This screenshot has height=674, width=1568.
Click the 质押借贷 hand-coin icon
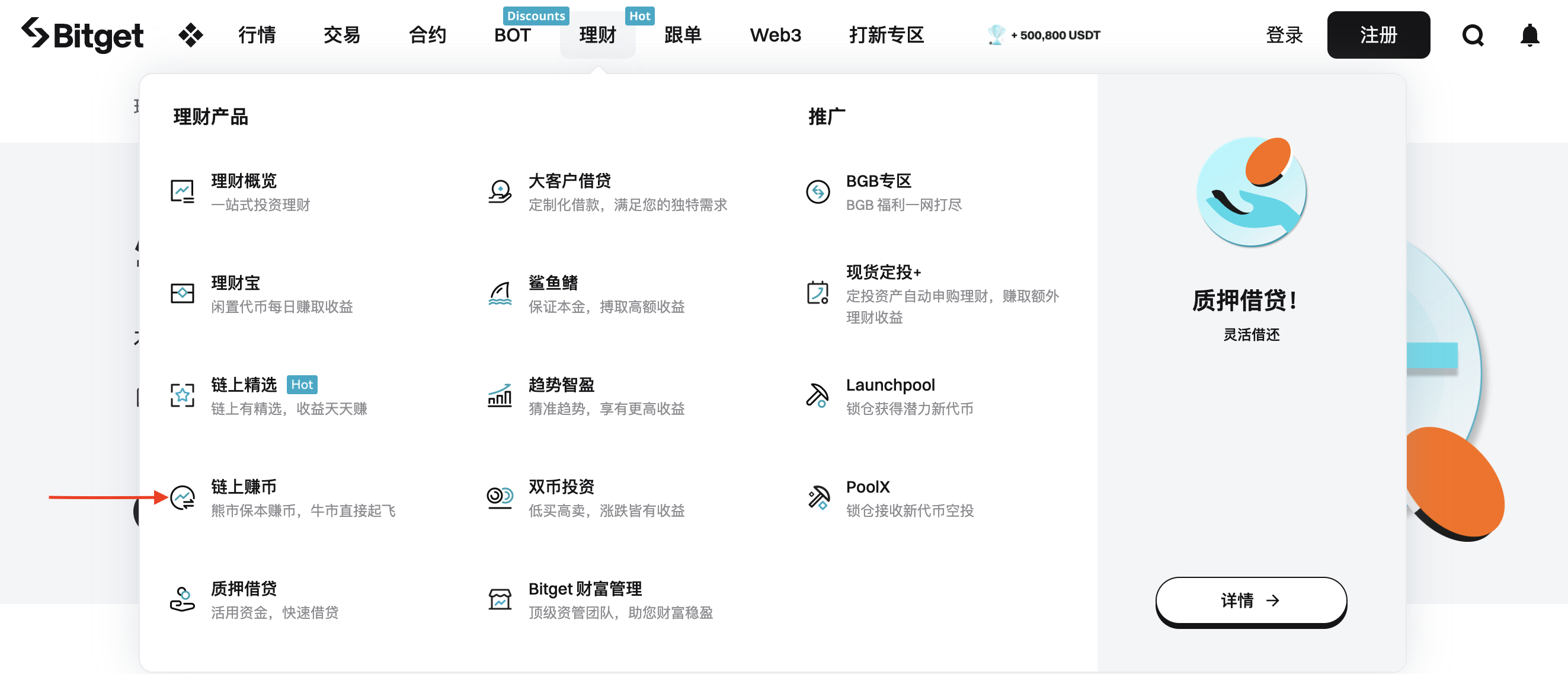(182, 599)
